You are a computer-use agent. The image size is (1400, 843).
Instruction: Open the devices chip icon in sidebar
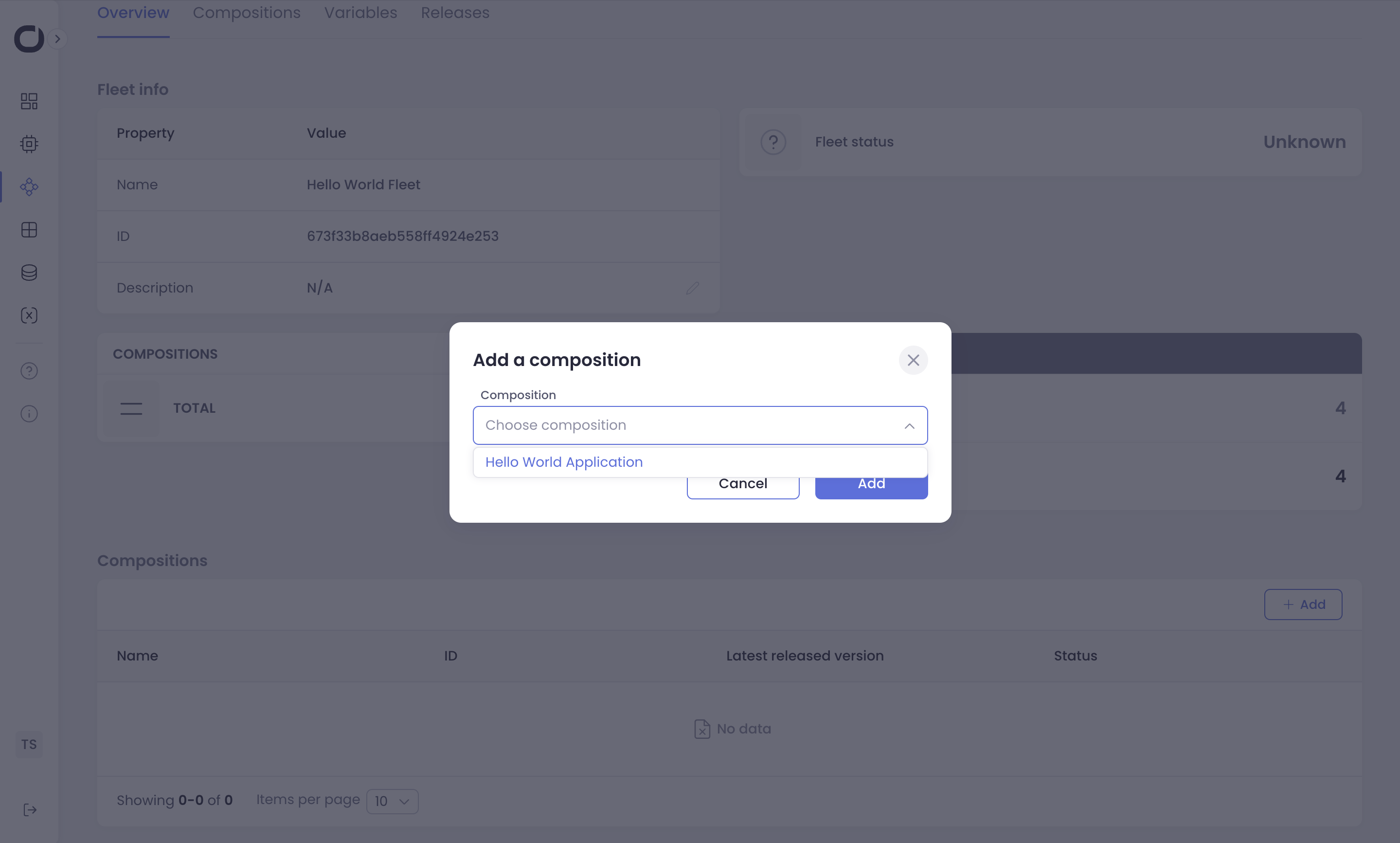coord(29,144)
